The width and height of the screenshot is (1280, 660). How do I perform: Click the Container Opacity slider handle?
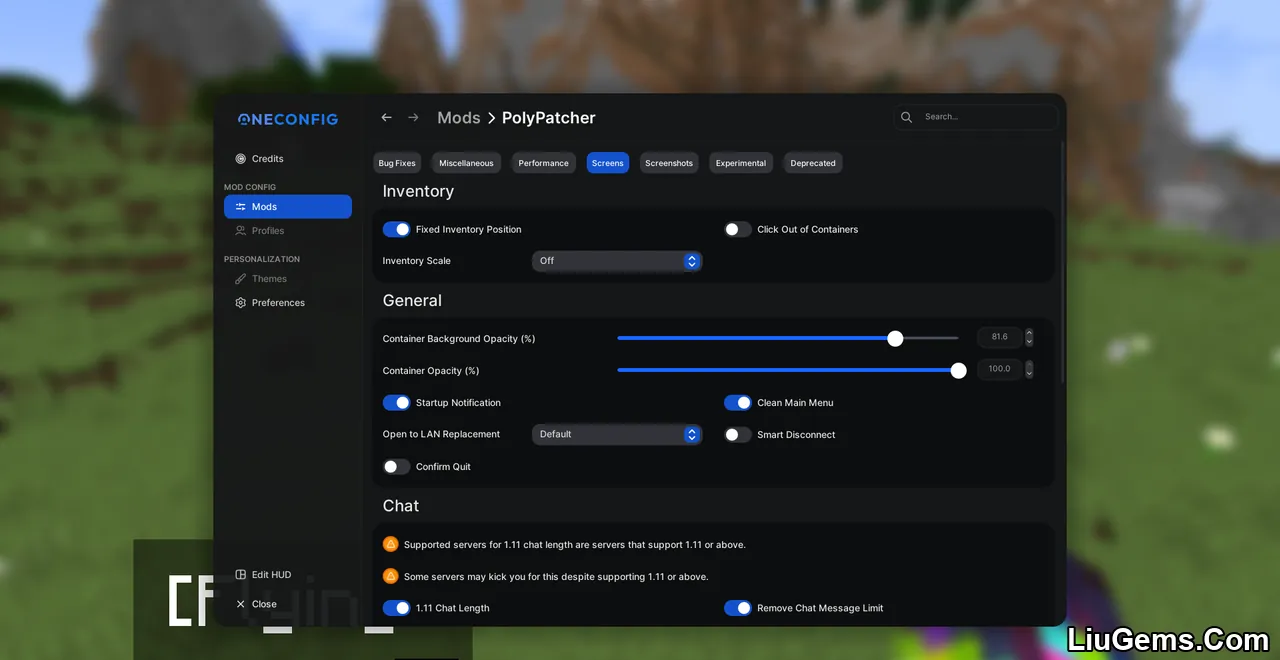tap(958, 371)
